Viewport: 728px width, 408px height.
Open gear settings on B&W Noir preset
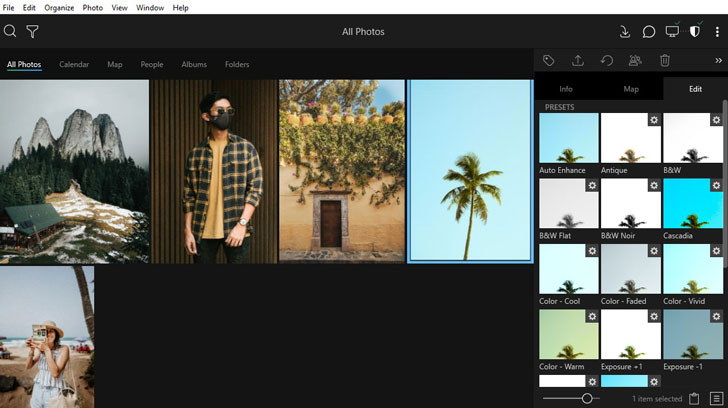pyautogui.click(x=654, y=185)
